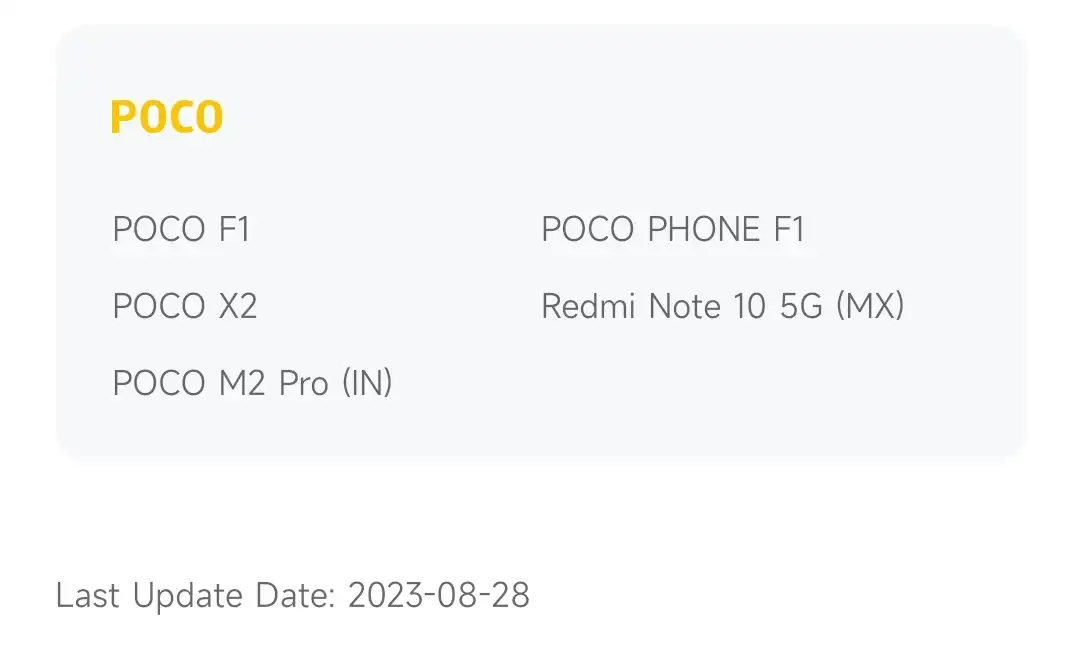Open the POCO M2 Pro (IN) entry
Screen dimensions: 1080x668
[x=253, y=383]
